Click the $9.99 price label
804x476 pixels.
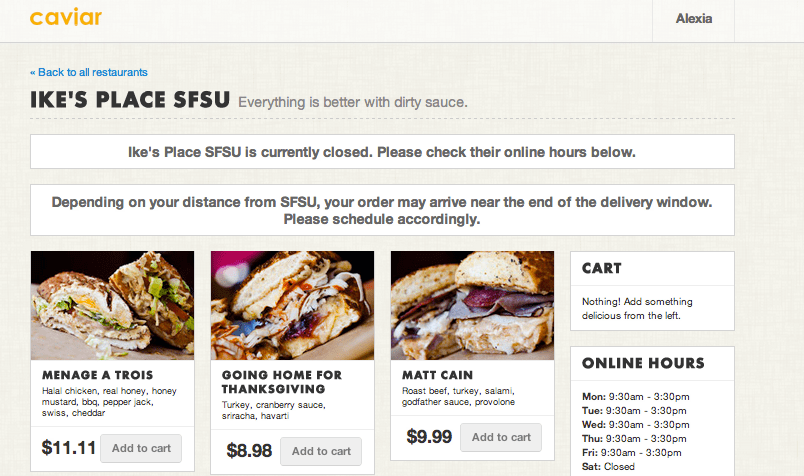point(429,437)
